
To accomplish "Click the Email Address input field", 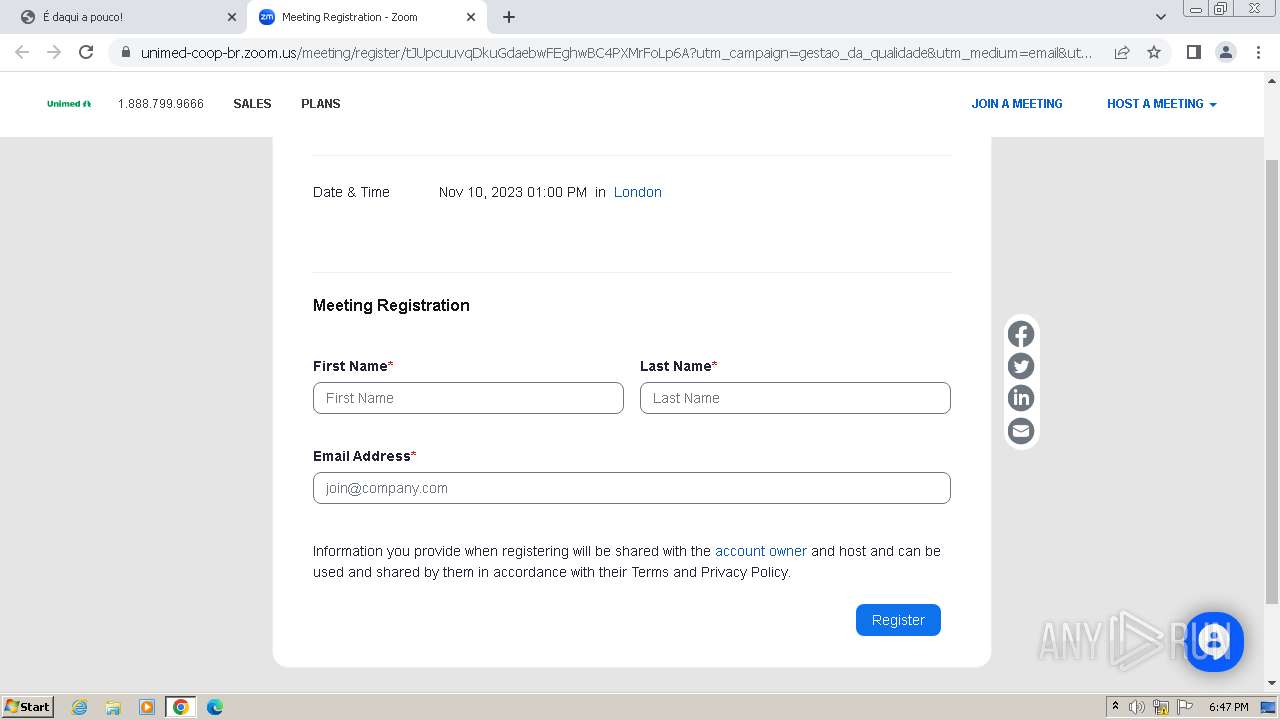I will pyautogui.click(x=632, y=488).
